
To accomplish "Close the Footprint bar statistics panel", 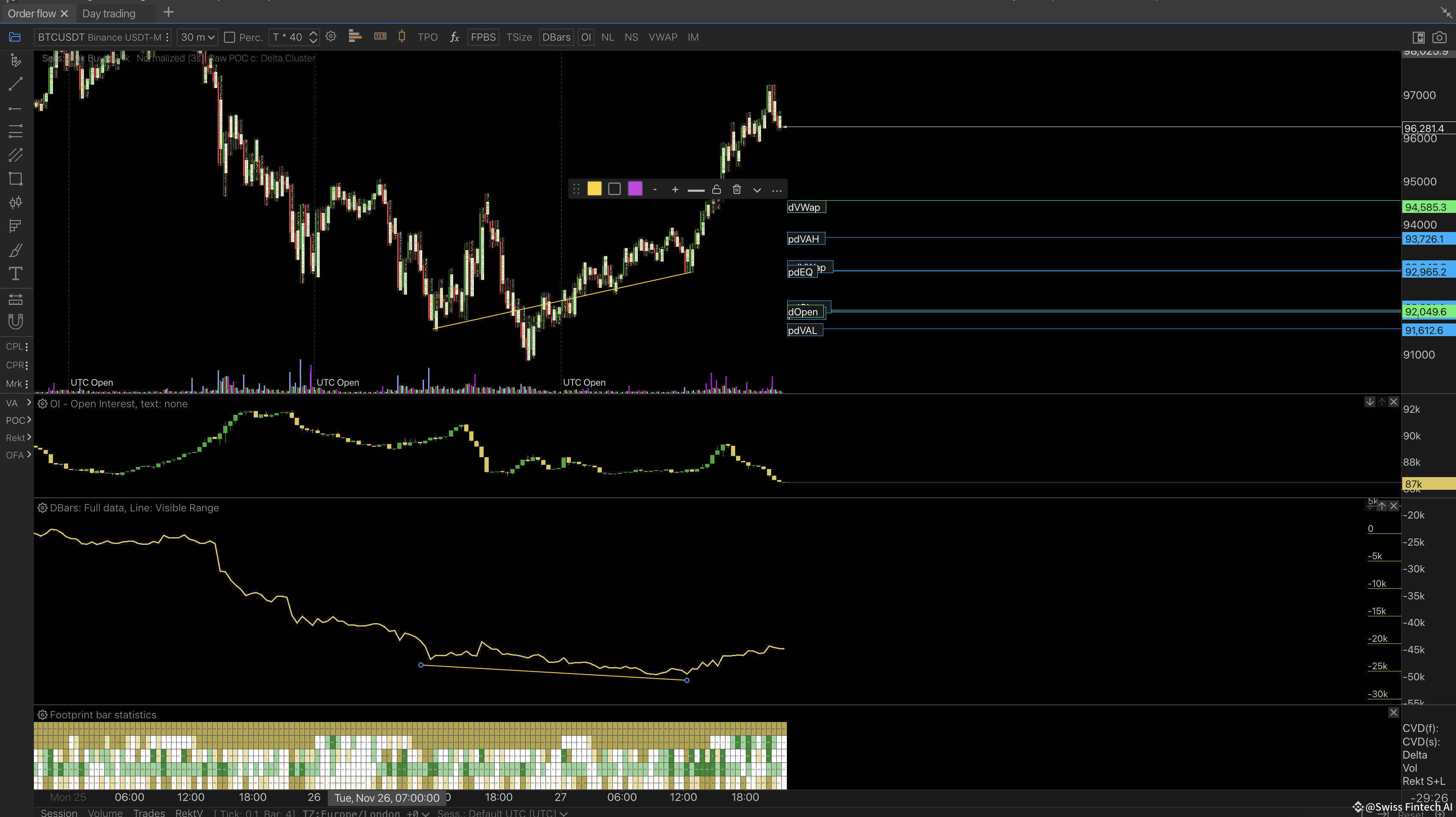I will (1393, 713).
